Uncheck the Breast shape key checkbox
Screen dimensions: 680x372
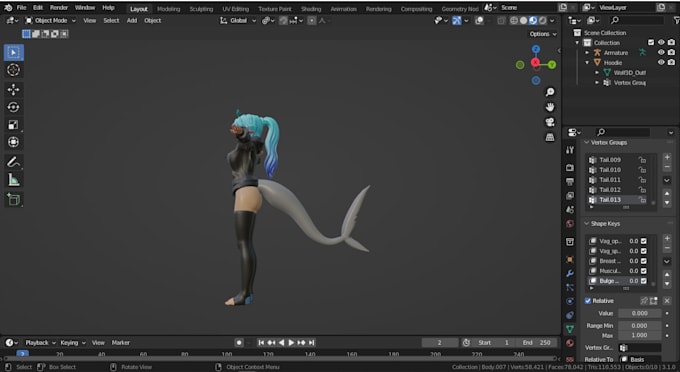pos(644,261)
